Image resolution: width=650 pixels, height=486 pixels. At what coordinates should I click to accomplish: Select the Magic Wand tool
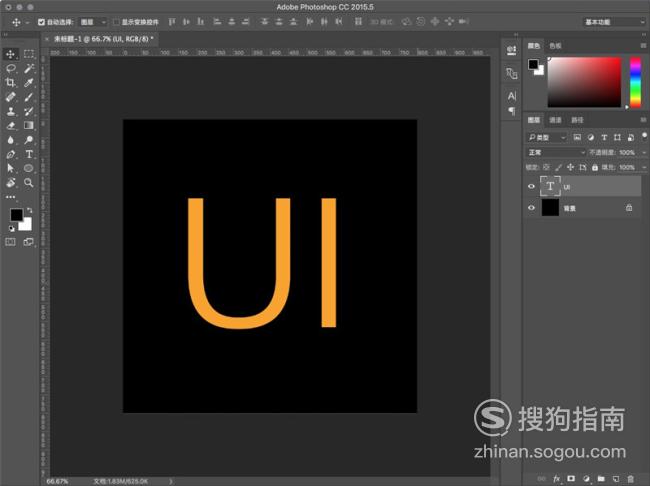pyautogui.click(x=29, y=68)
